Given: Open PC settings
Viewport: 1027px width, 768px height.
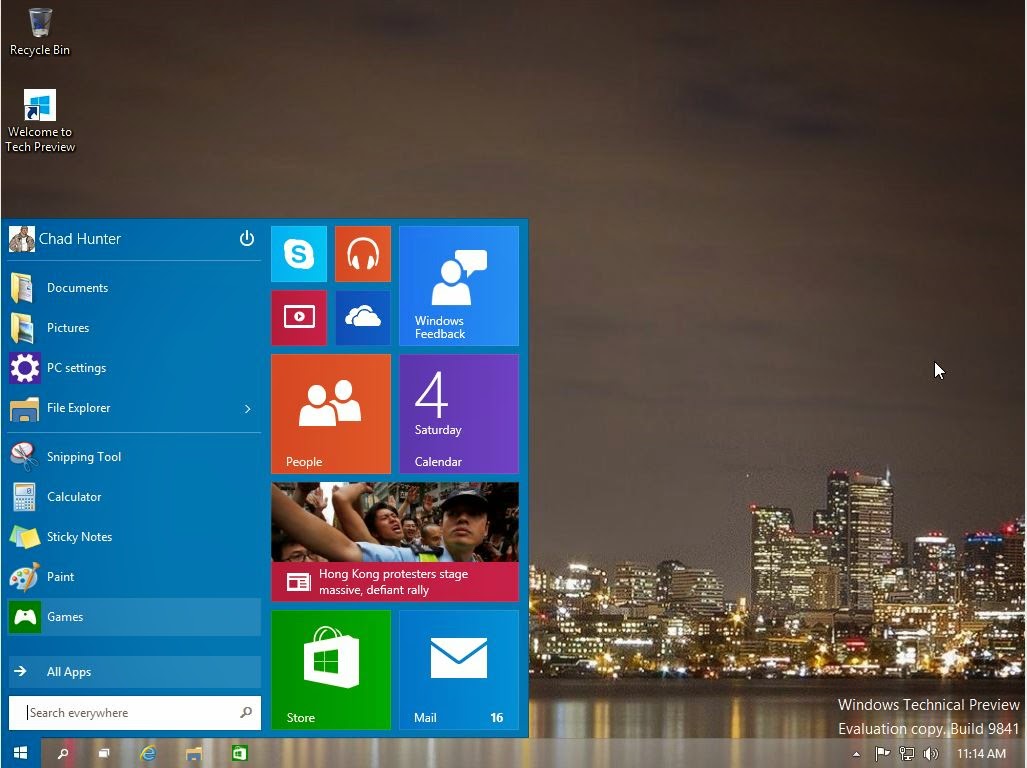Looking at the screenshot, I should [x=134, y=368].
